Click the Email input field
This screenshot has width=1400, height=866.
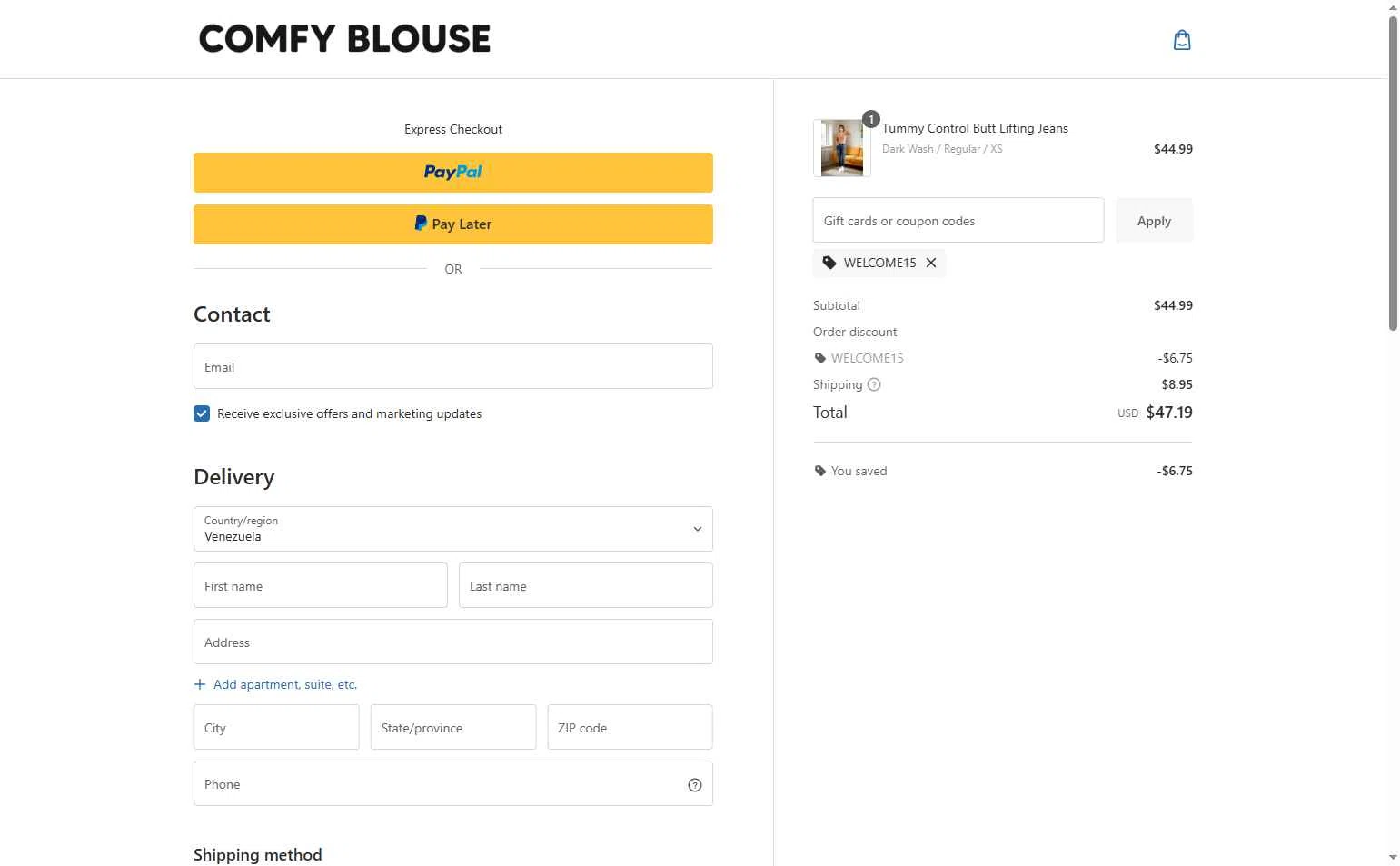(x=453, y=366)
